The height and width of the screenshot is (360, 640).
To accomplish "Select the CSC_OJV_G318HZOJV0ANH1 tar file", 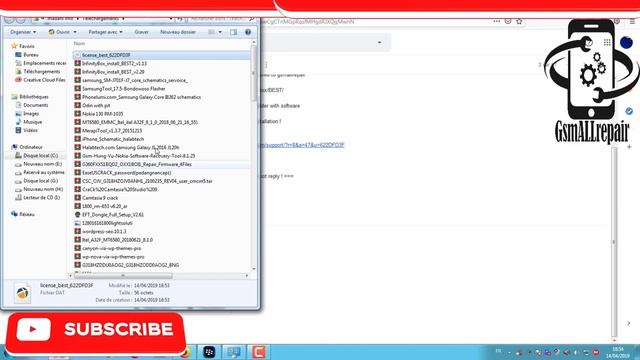I will (x=147, y=181).
